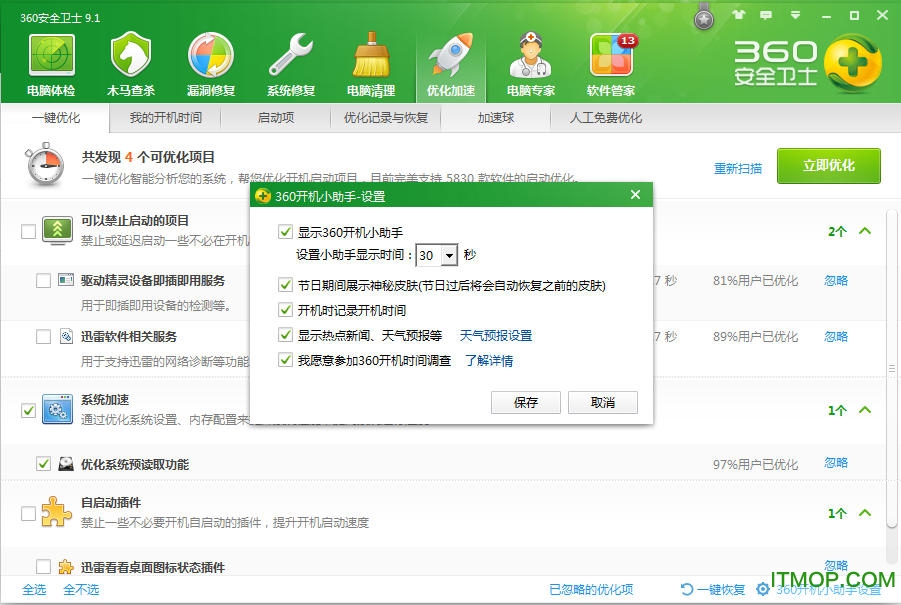Click the 全选 link
Image resolution: width=901 pixels, height=605 pixels.
[x=34, y=589]
